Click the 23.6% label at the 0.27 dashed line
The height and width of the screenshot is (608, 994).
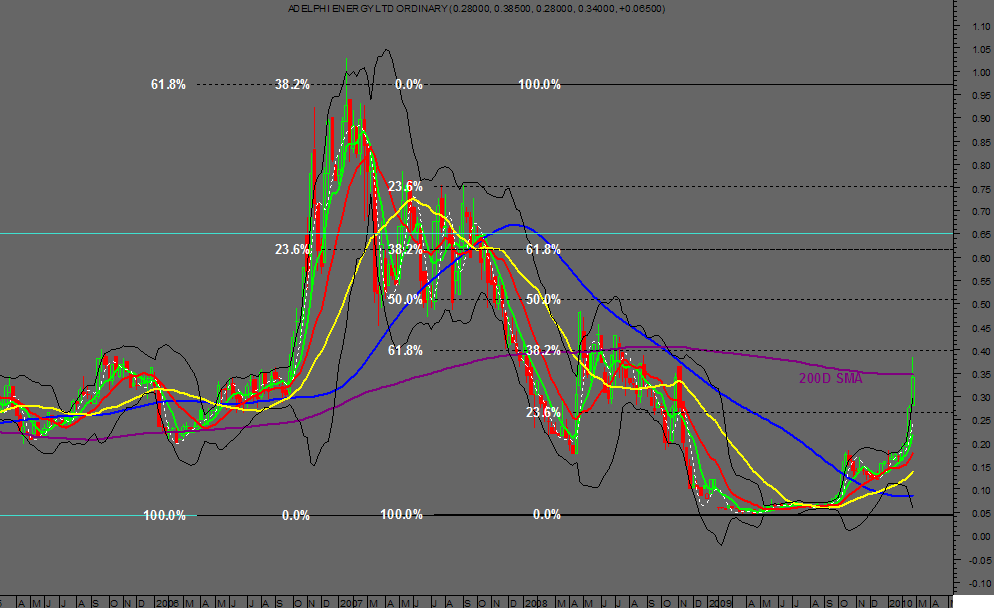click(543, 412)
